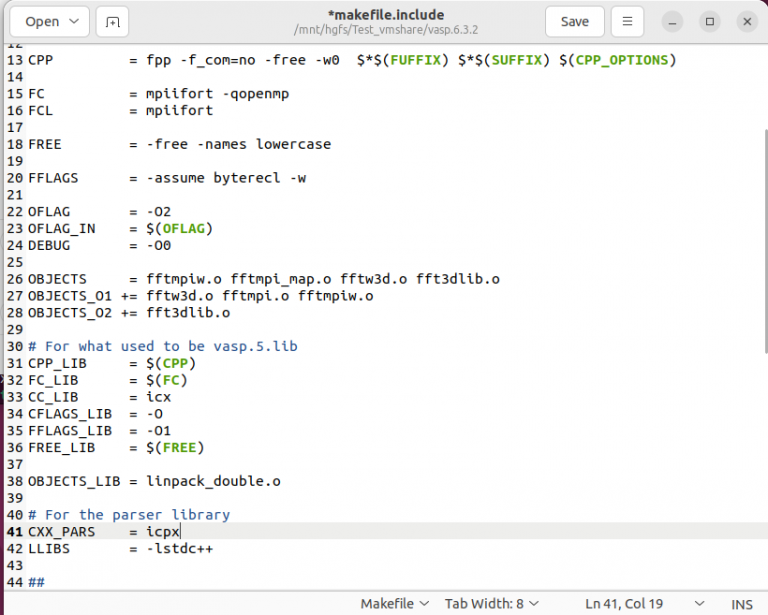This screenshot has height=615, width=768.
Task: Toggle the INS insert mode indicator
Action: (x=742, y=604)
